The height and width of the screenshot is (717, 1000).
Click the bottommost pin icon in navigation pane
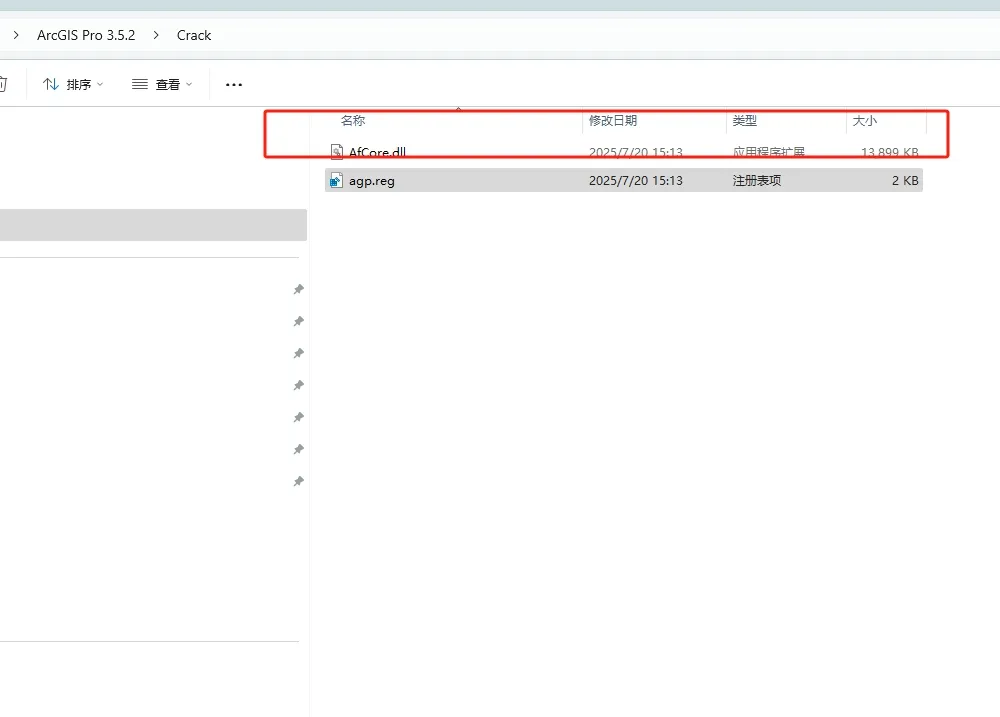pyautogui.click(x=298, y=482)
